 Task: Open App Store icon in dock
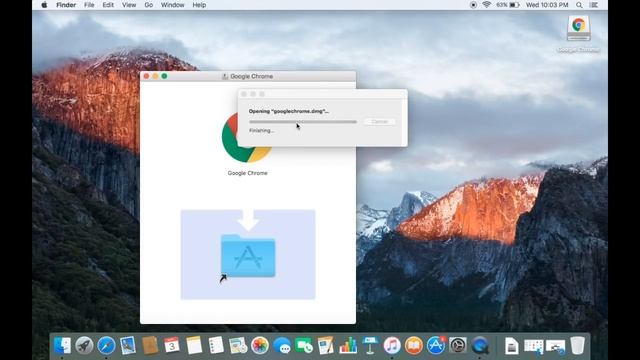(436, 346)
